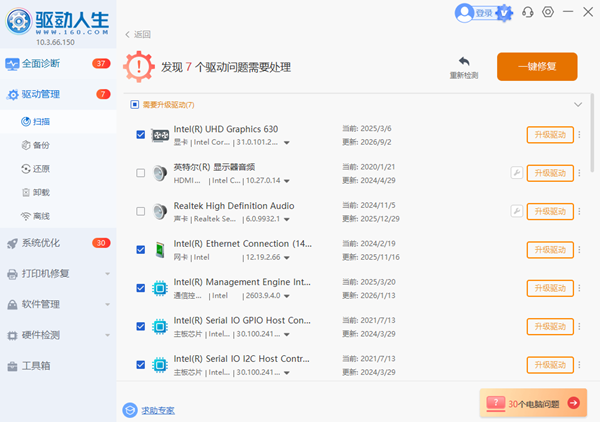Uncheck Intel(R) UHD Graphics 630 checkbox
The image size is (600, 422).
pyautogui.click(x=140, y=135)
